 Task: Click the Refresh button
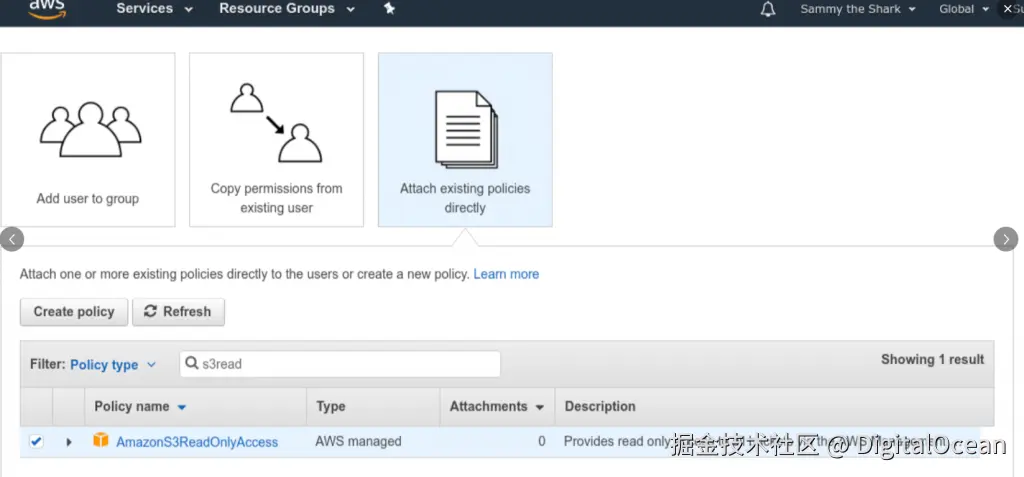(178, 312)
